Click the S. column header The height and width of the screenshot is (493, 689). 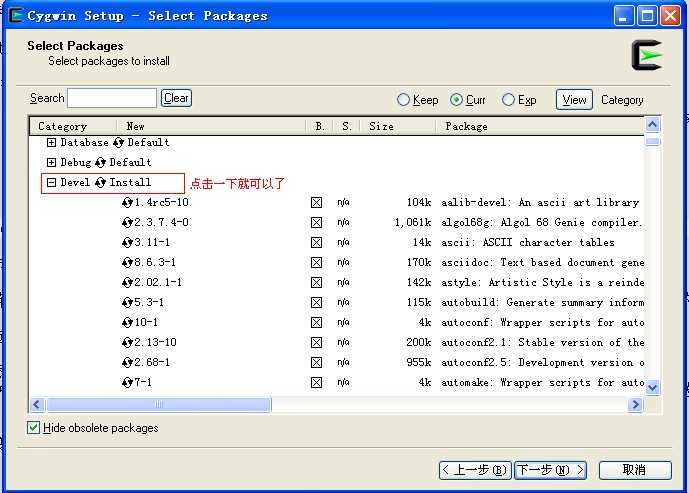347,127
